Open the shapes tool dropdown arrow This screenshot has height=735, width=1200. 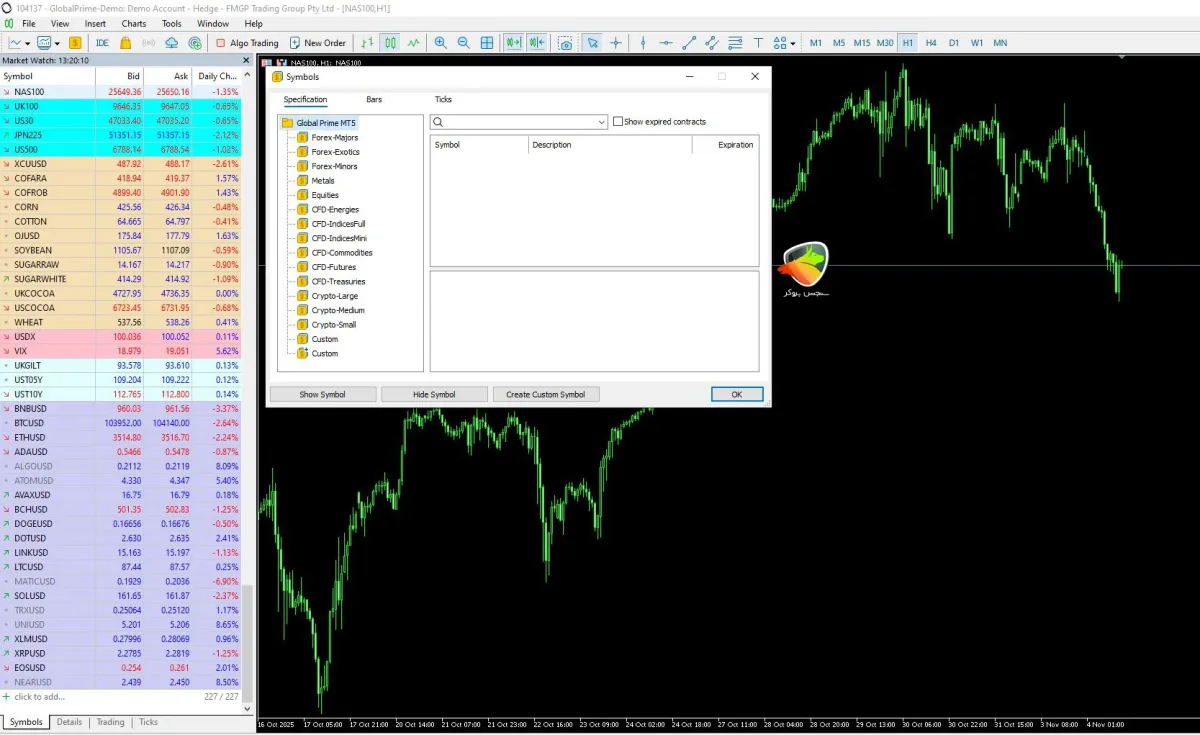click(x=793, y=43)
